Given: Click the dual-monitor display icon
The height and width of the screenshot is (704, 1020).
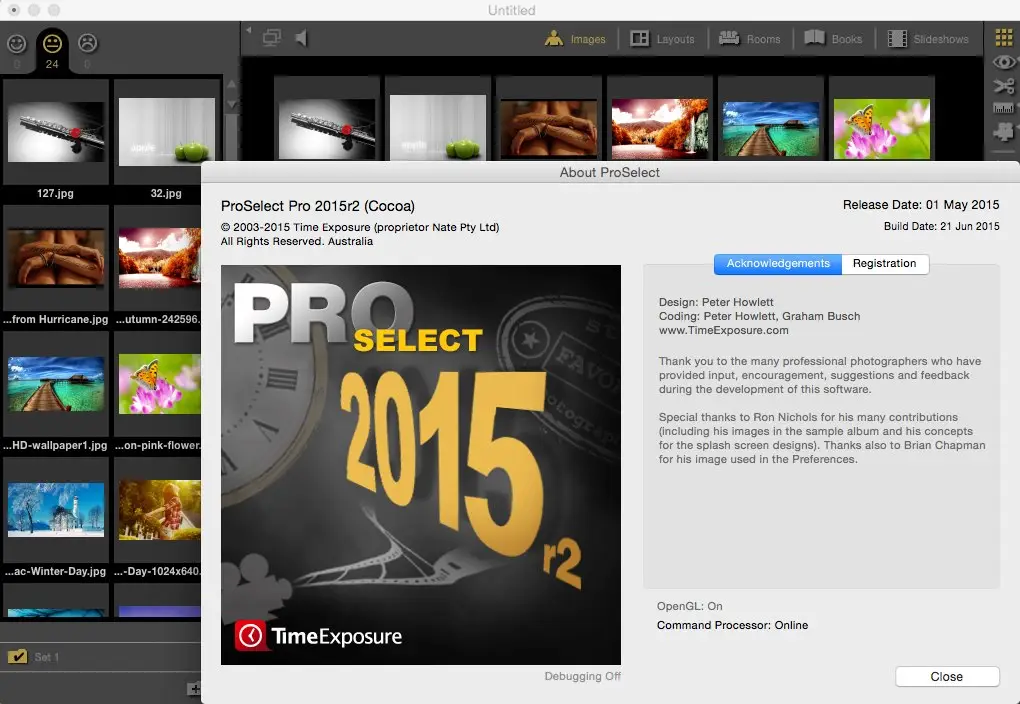Looking at the screenshot, I should (x=272, y=38).
